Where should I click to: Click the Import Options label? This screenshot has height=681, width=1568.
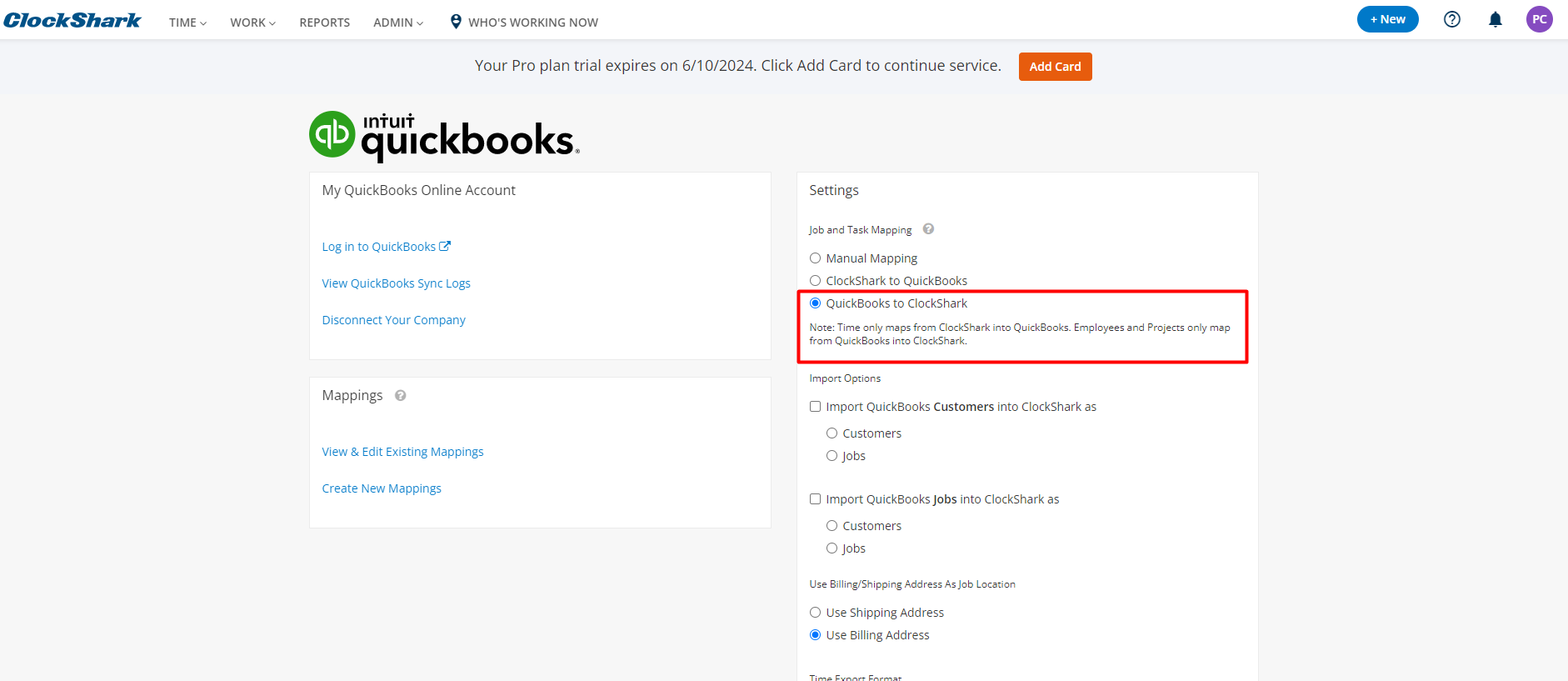(x=845, y=378)
